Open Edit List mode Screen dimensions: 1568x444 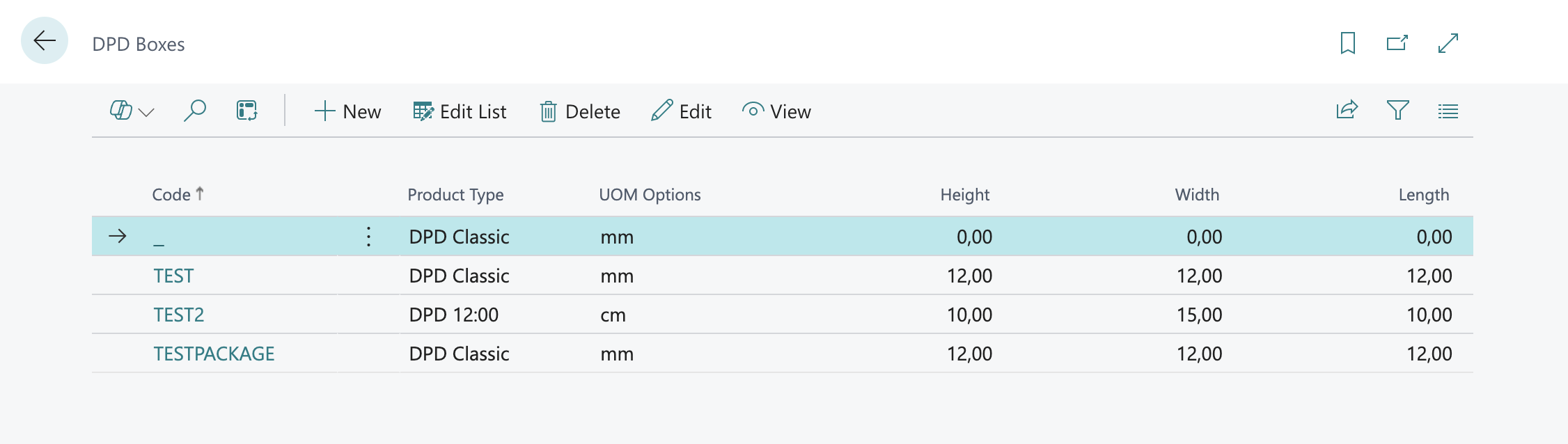(x=460, y=111)
